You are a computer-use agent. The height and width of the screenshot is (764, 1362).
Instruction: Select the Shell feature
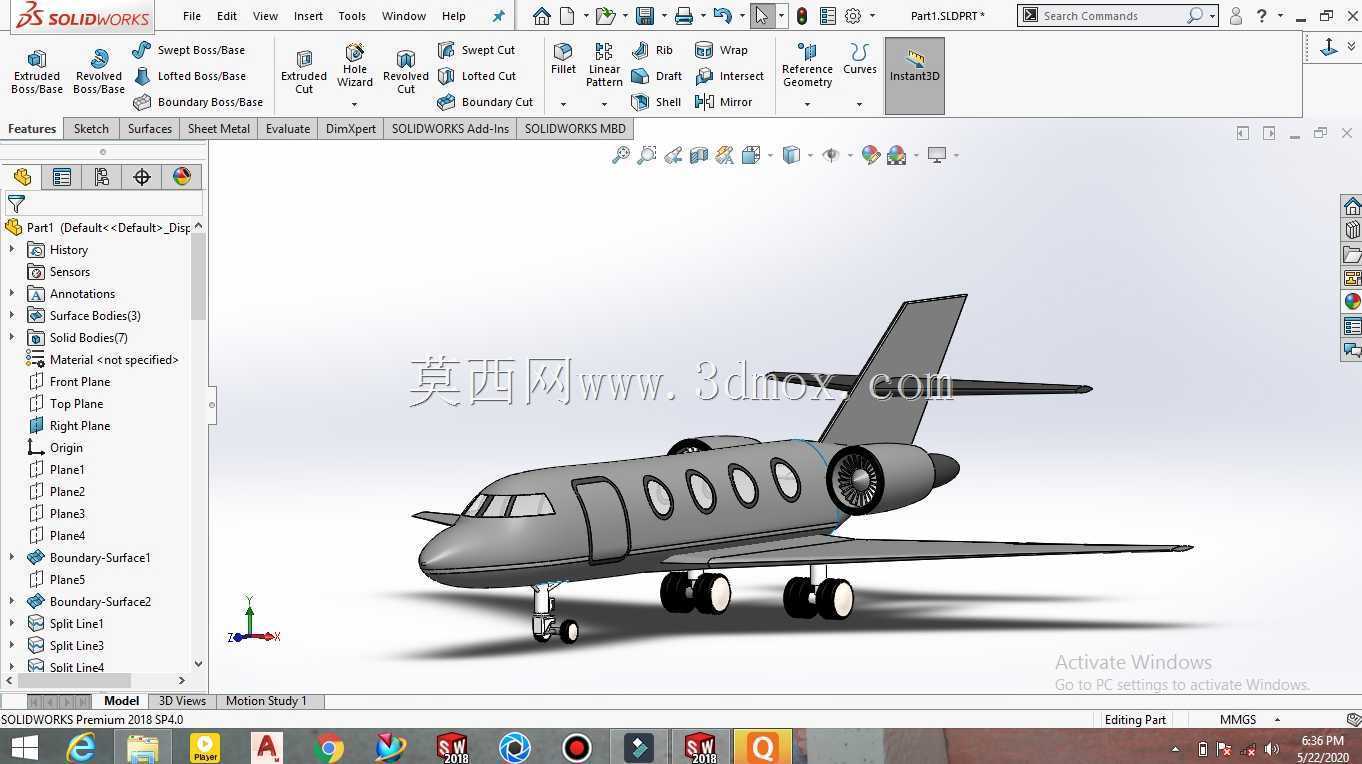(x=657, y=102)
